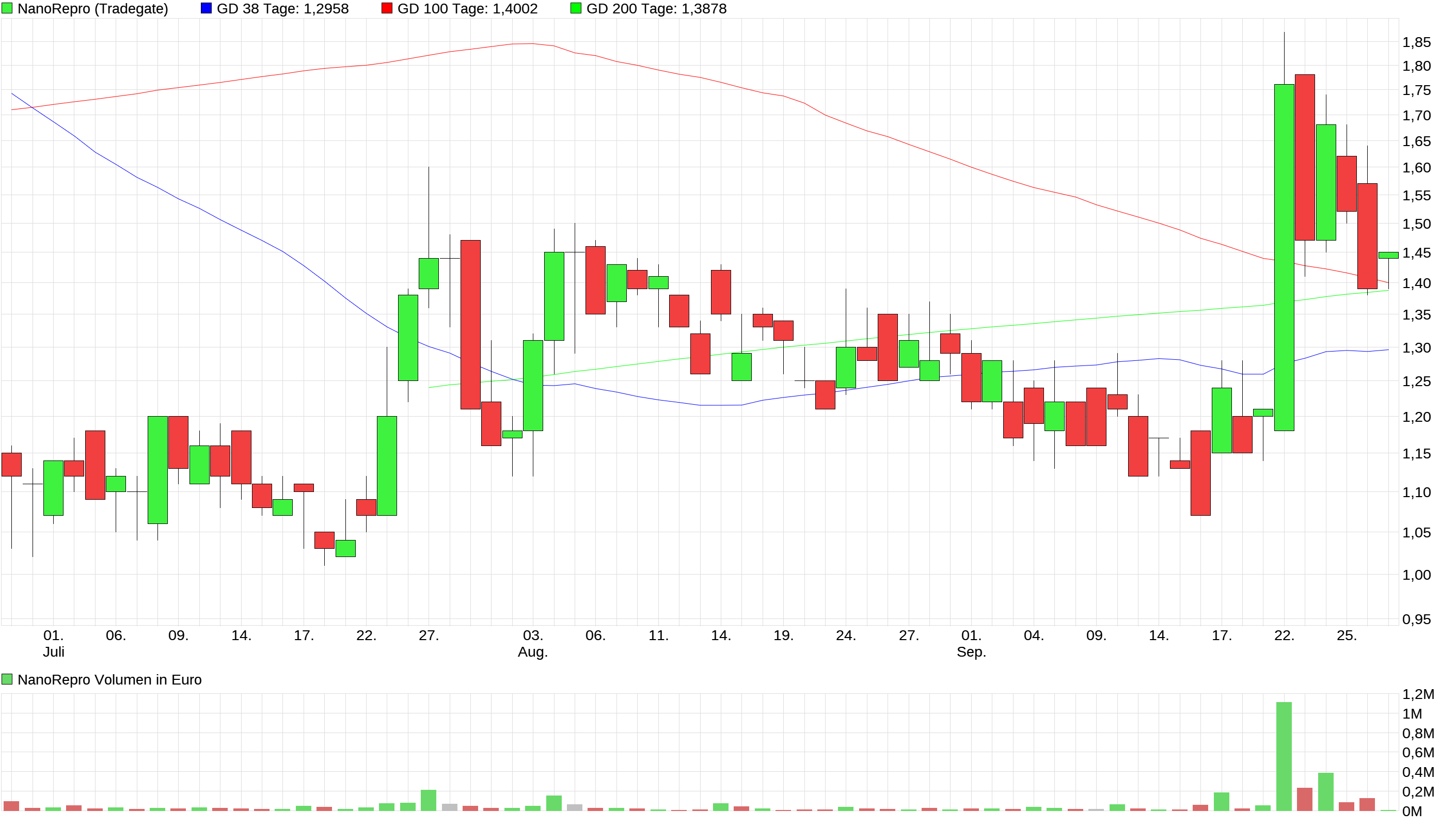Click the 1,85 price axis label

point(1416,43)
